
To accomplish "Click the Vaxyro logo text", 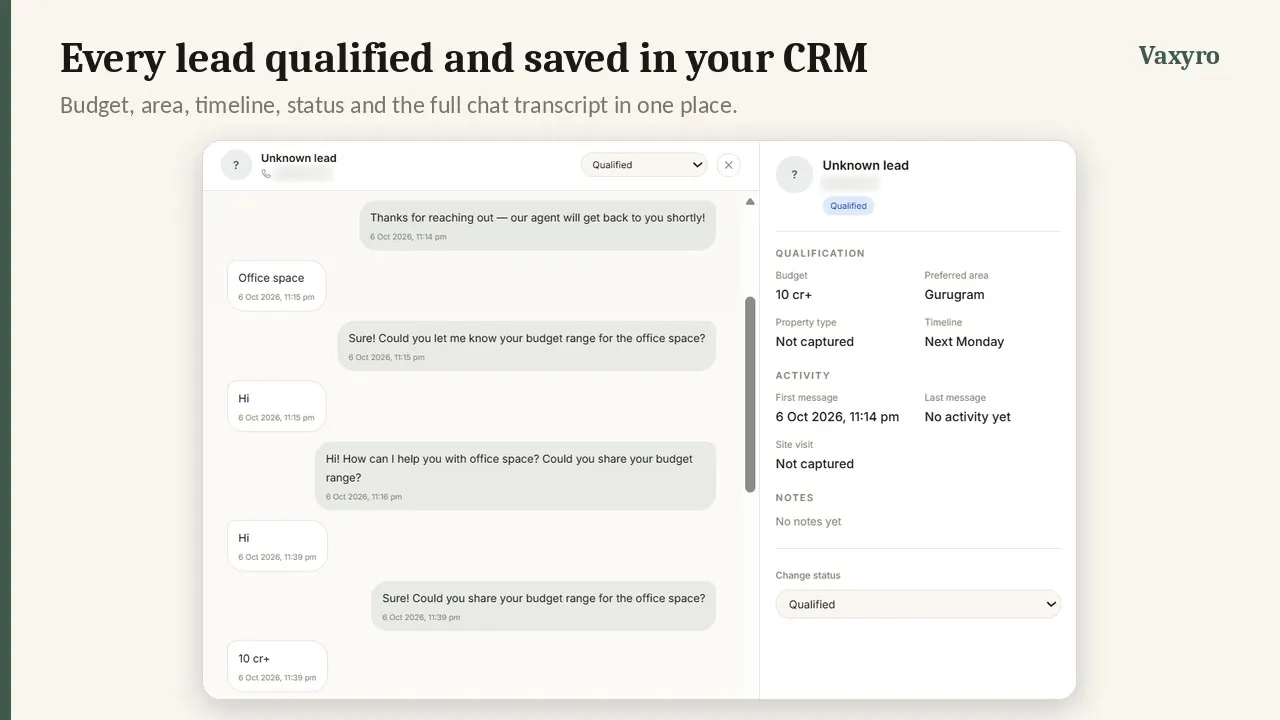I will (x=1179, y=56).
